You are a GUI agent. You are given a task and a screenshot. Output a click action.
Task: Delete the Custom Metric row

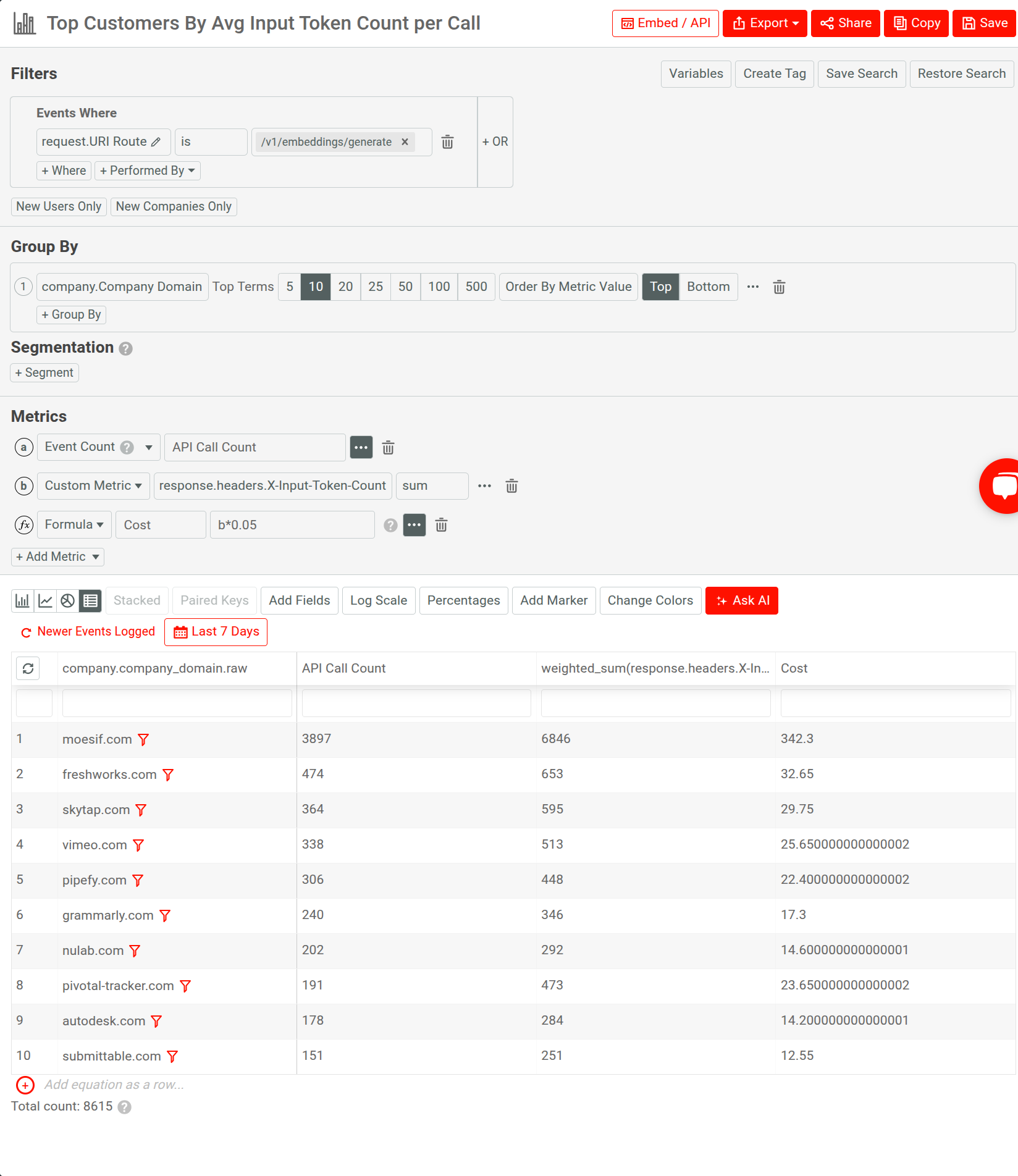tap(511, 485)
